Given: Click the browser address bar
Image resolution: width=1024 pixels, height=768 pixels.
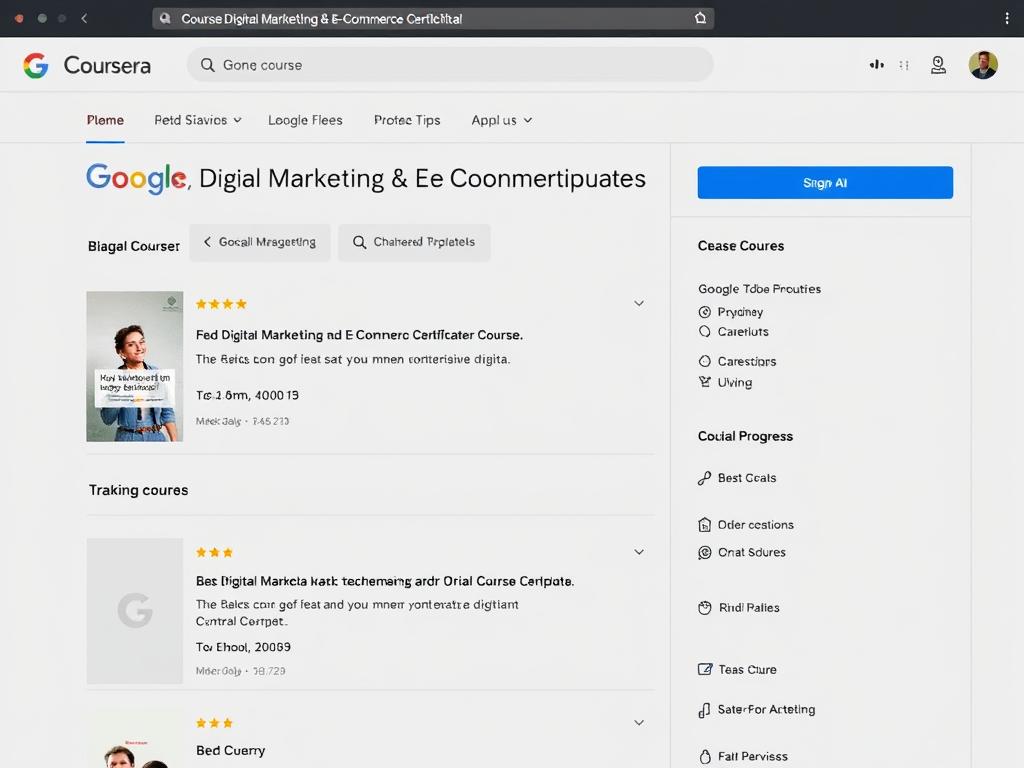Looking at the screenshot, I should 433,18.
